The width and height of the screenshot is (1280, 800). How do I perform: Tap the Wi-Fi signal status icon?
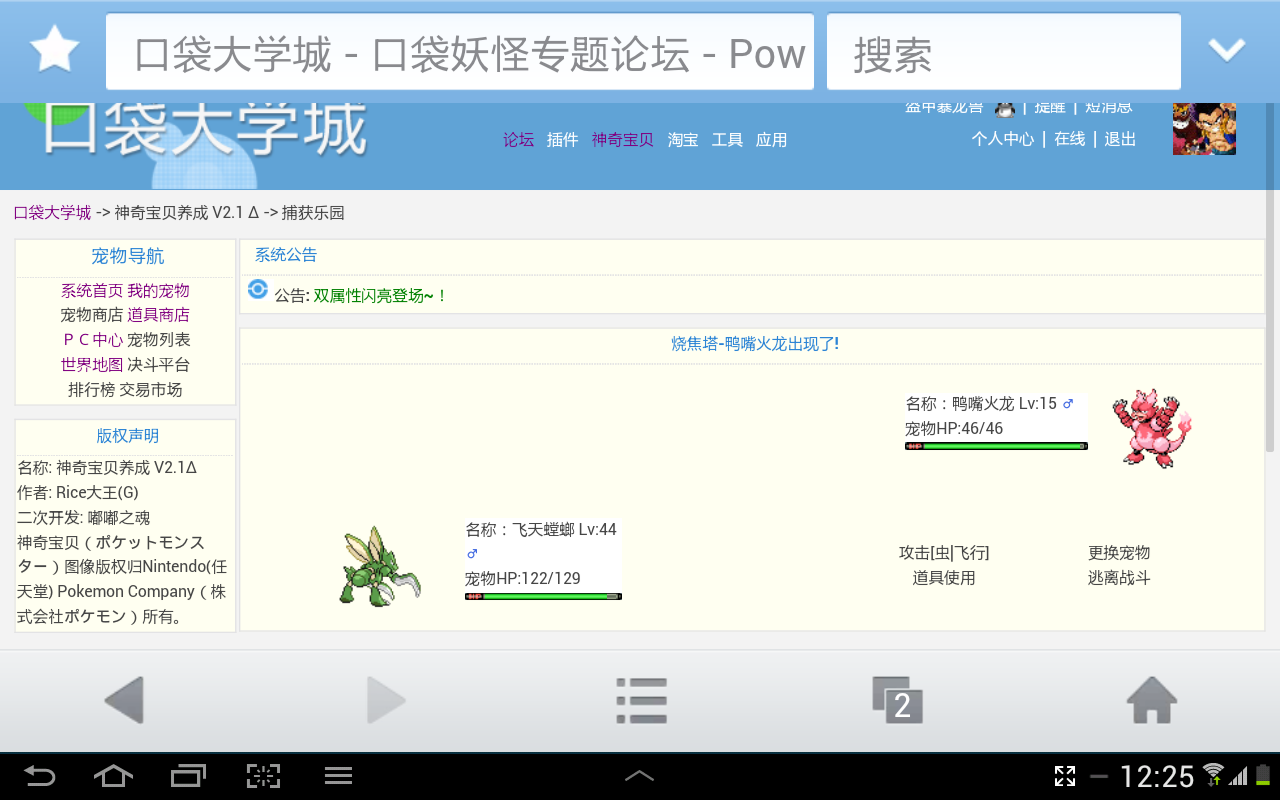tap(1213, 775)
